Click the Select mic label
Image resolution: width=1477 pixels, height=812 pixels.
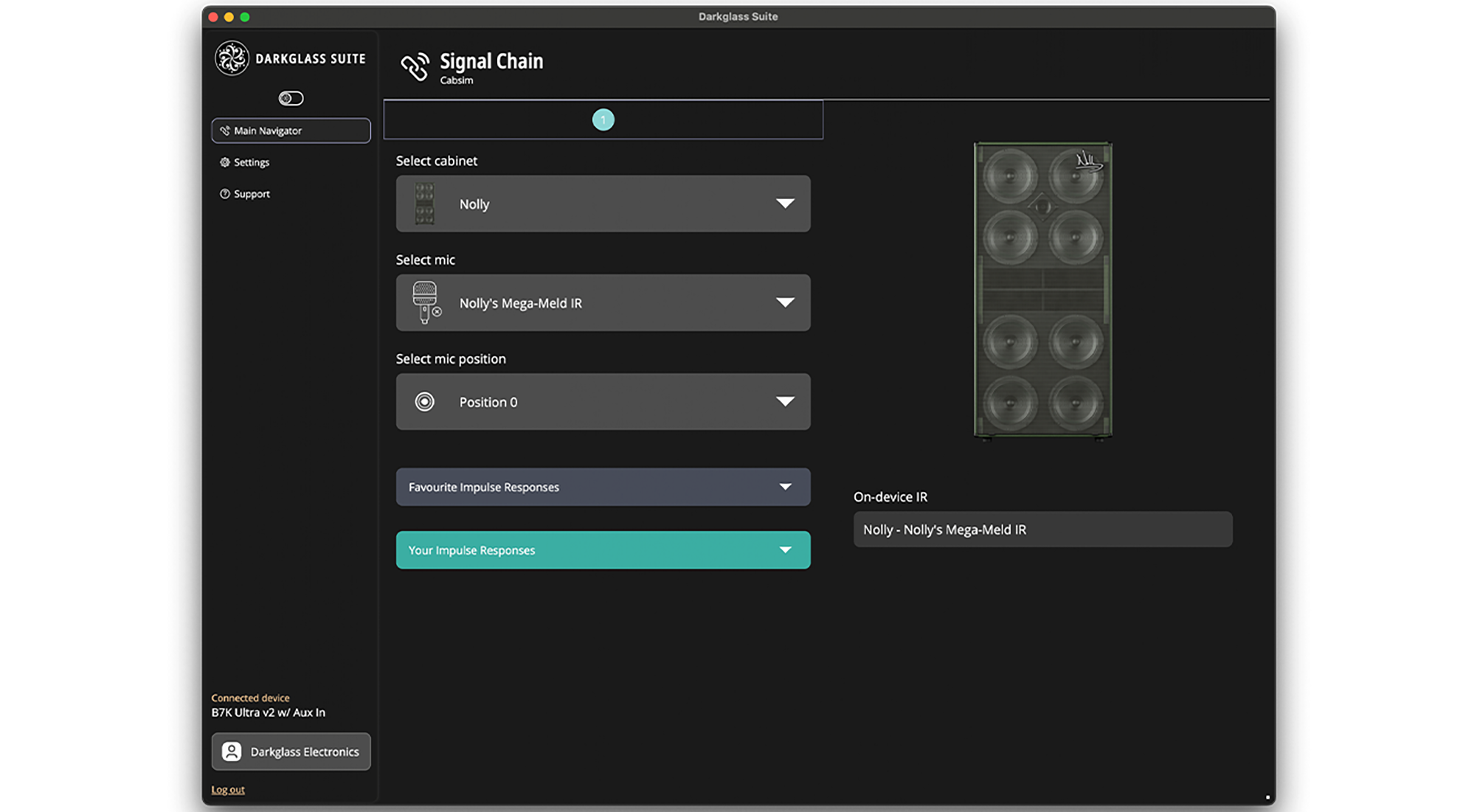click(x=426, y=260)
